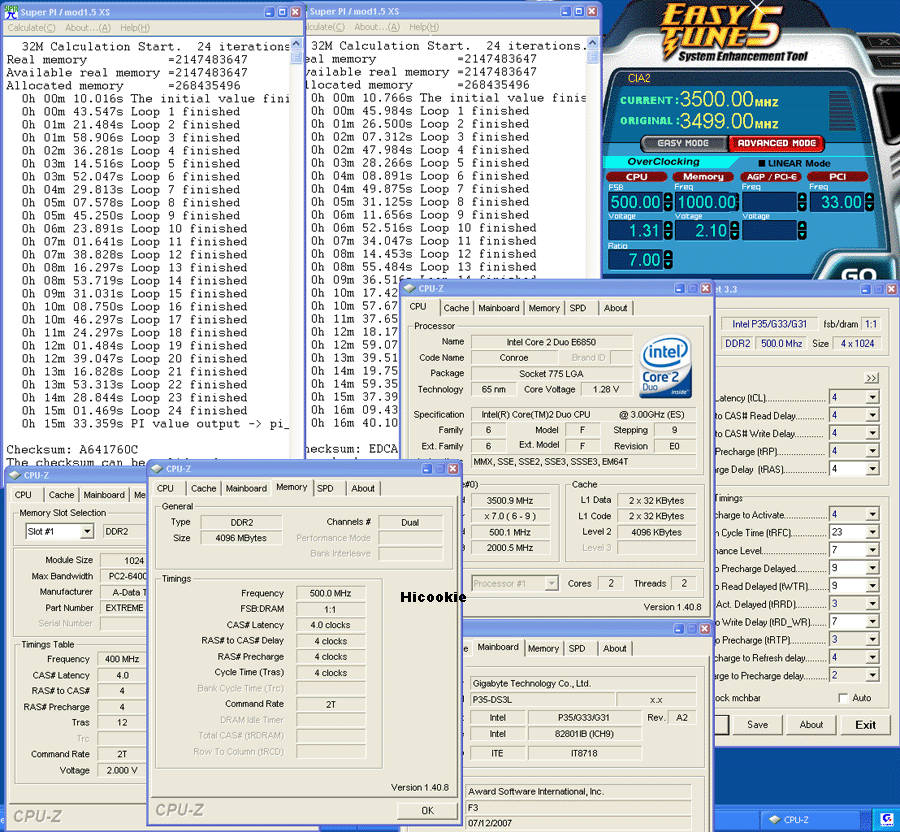The height and width of the screenshot is (832, 900).
Task: Click OK in CPU-Z memory timings window
Action: coord(427,810)
